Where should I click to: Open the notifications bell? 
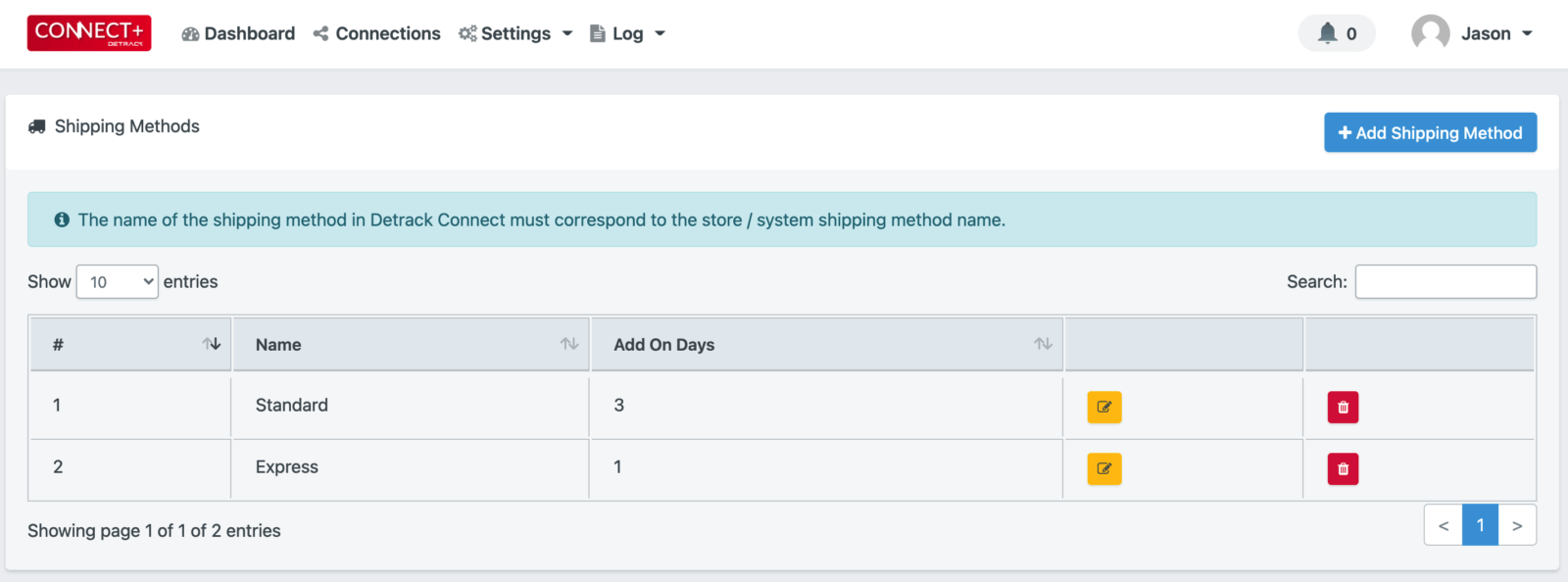[x=1337, y=33]
